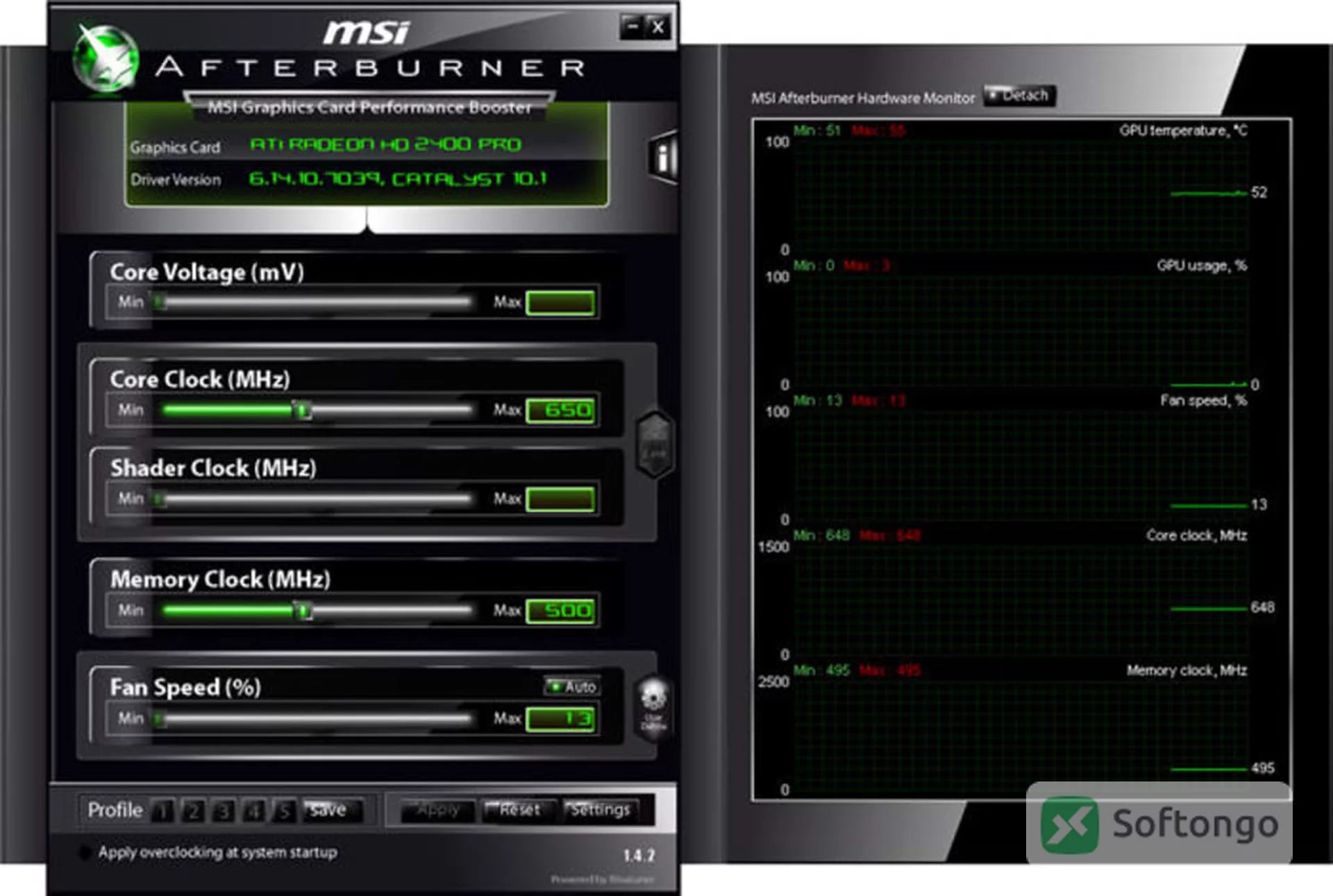Click the graphics card name ATI Radeon HD 2400 PRO
1333x896 pixels.
tap(385, 144)
